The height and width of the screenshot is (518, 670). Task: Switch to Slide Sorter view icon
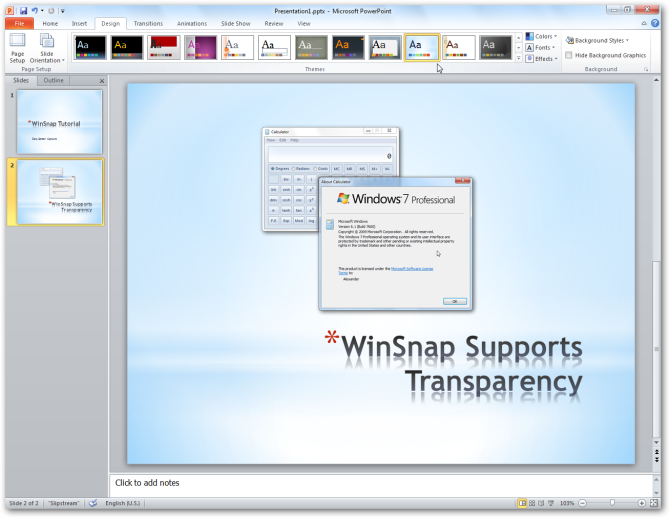click(532, 503)
